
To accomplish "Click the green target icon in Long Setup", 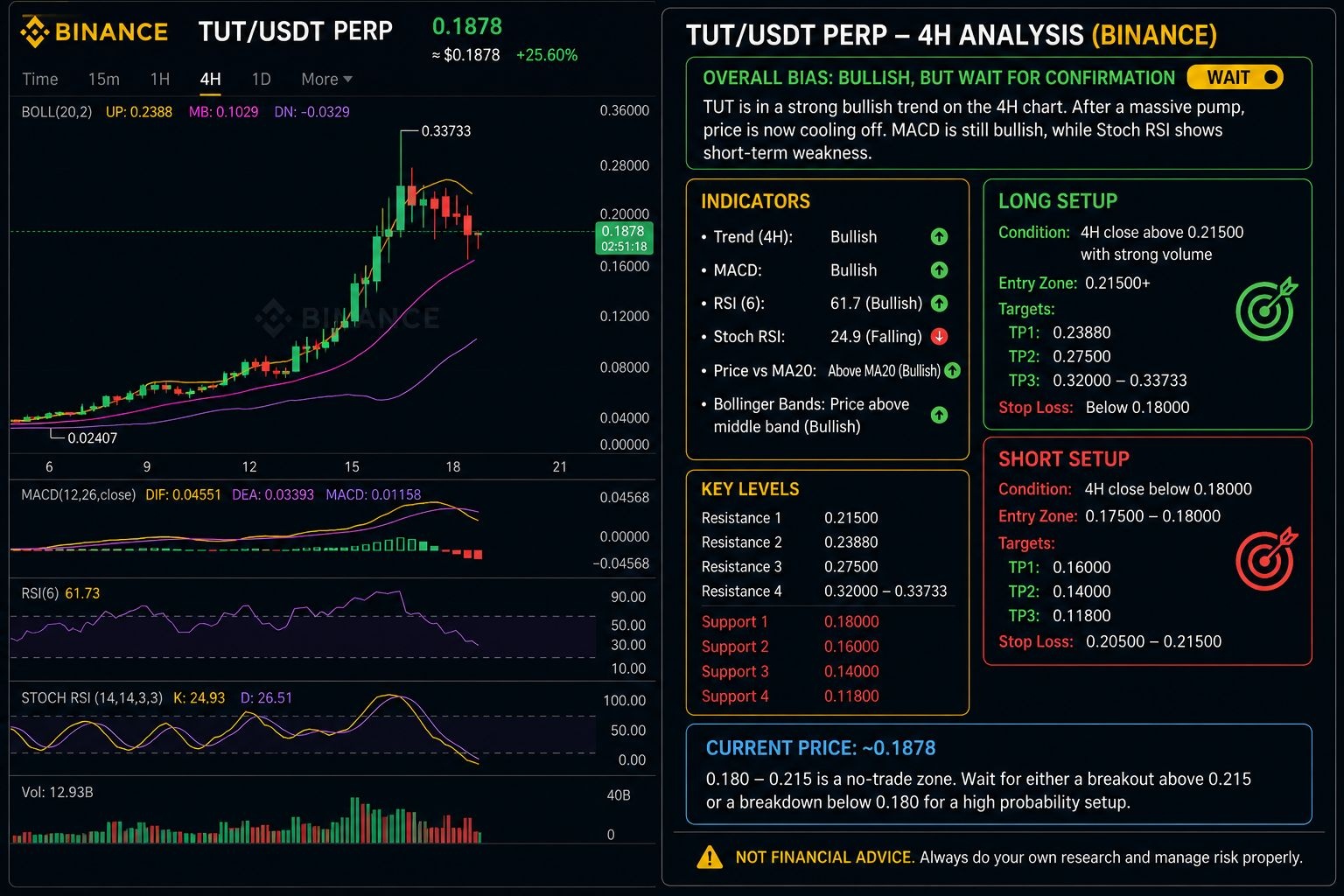I will (x=1266, y=309).
